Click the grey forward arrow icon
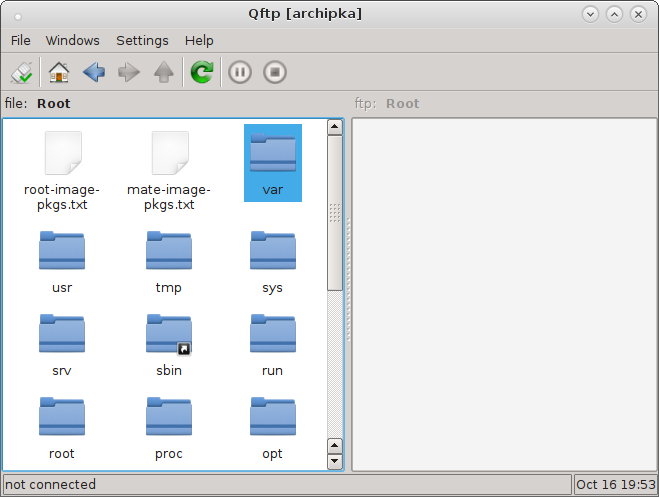This screenshot has height=497, width=659. pyautogui.click(x=129, y=72)
